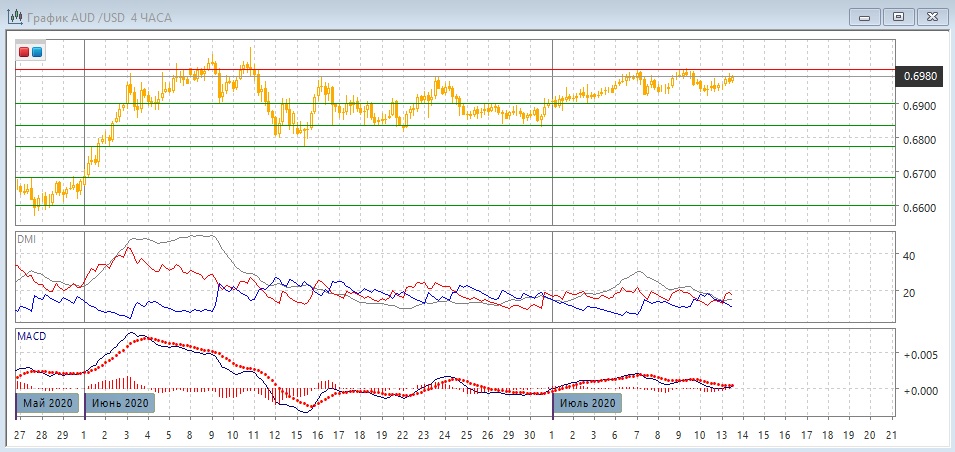Click the 0.6900 price axis label
The height and width of the screenshot is (452, 955).
pos(919,106)
